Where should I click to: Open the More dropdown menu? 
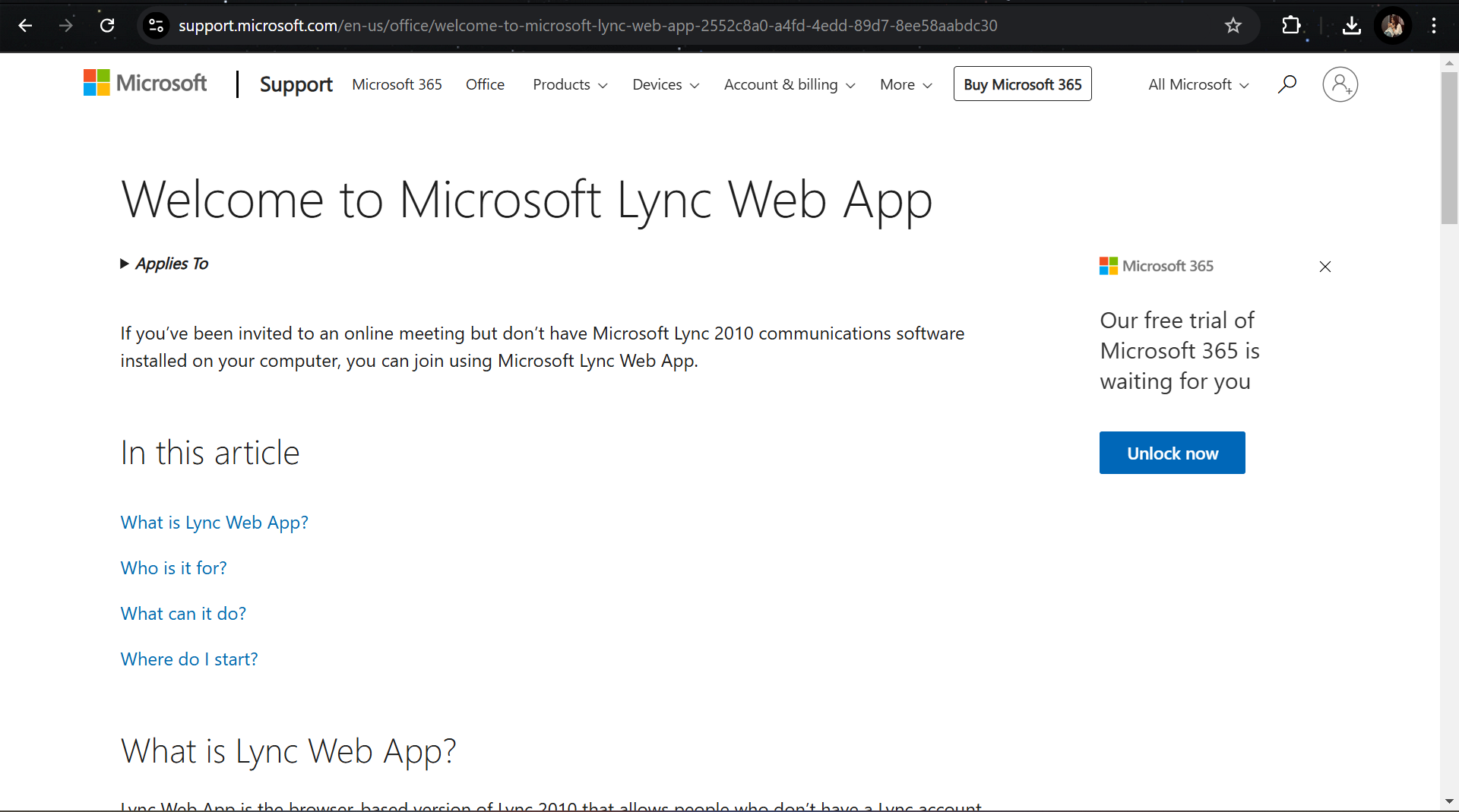(x=906, y=84)
